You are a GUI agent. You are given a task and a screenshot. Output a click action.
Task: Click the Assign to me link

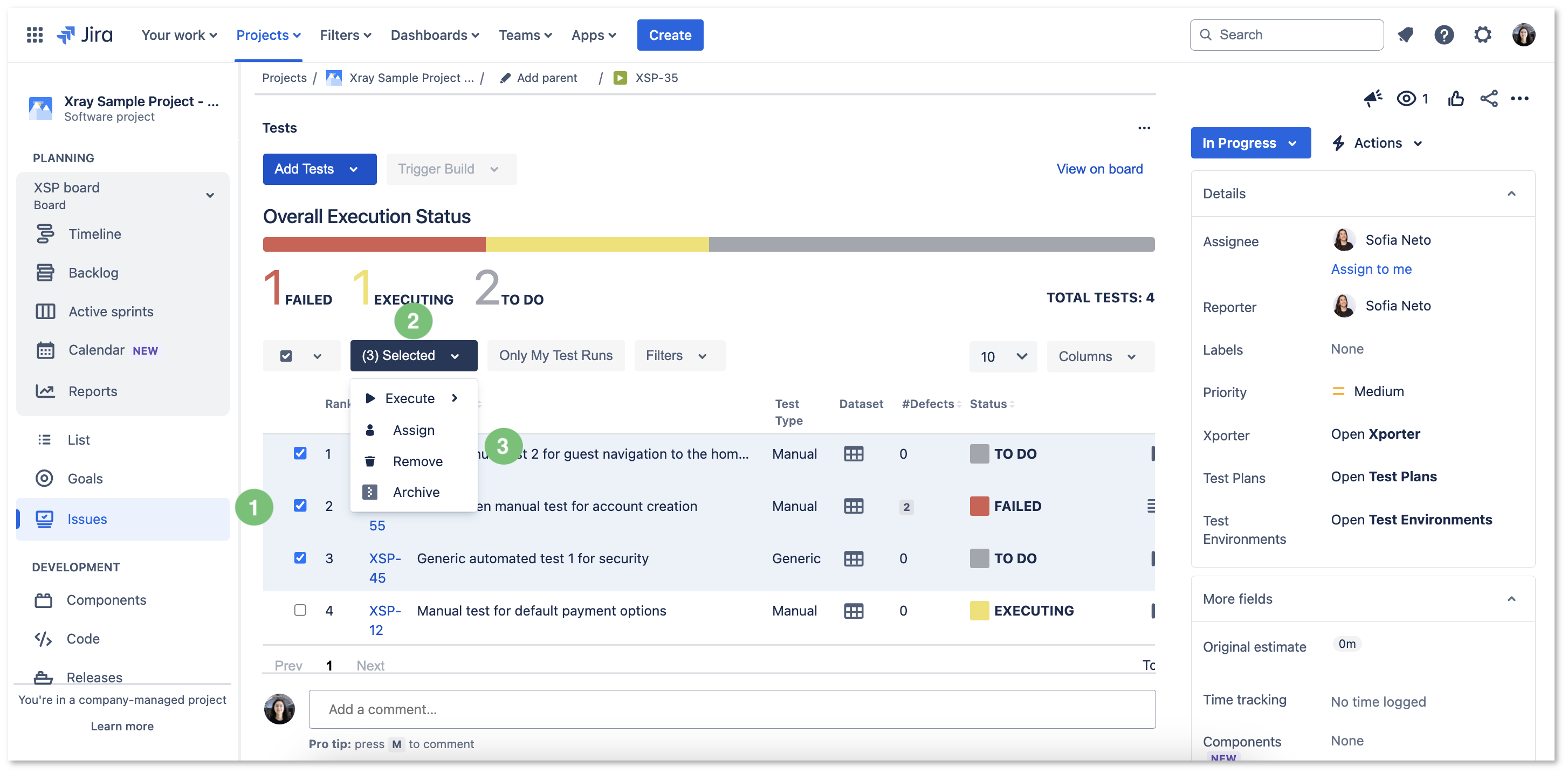(x=1371, y=268)
